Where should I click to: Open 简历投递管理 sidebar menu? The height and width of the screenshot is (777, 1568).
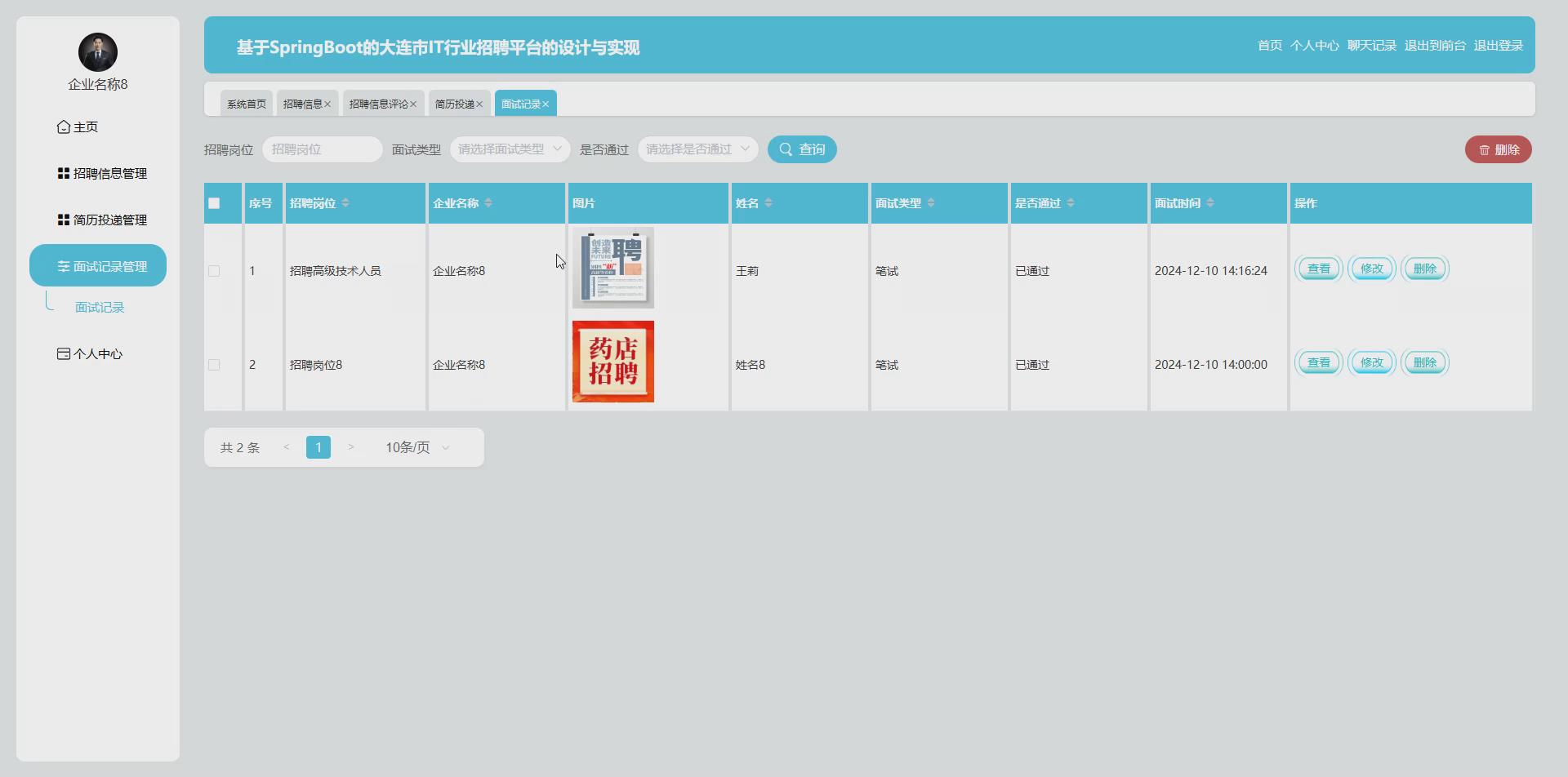point(102,220)
